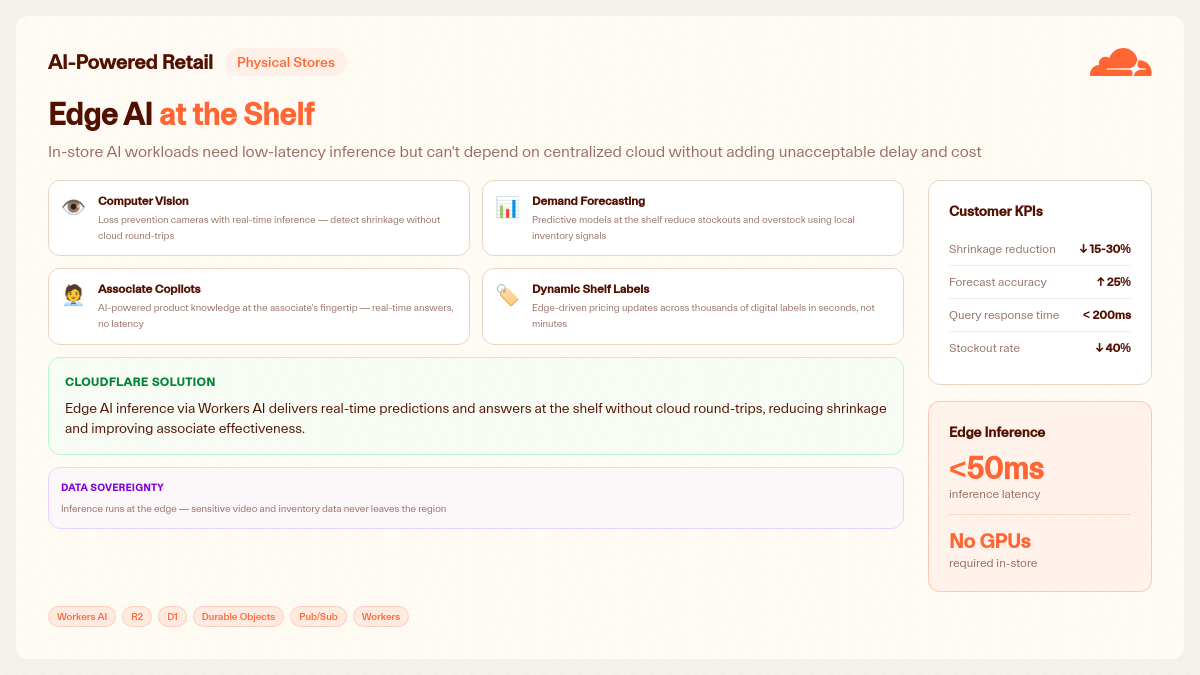The width and height of the screenshot is (1200, 675).
Task: Click the Workers product tag
Action: point(381,617)
